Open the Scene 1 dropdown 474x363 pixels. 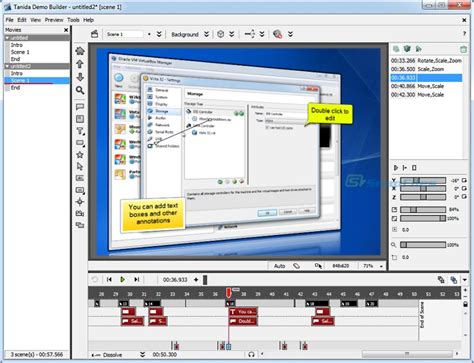149,34
